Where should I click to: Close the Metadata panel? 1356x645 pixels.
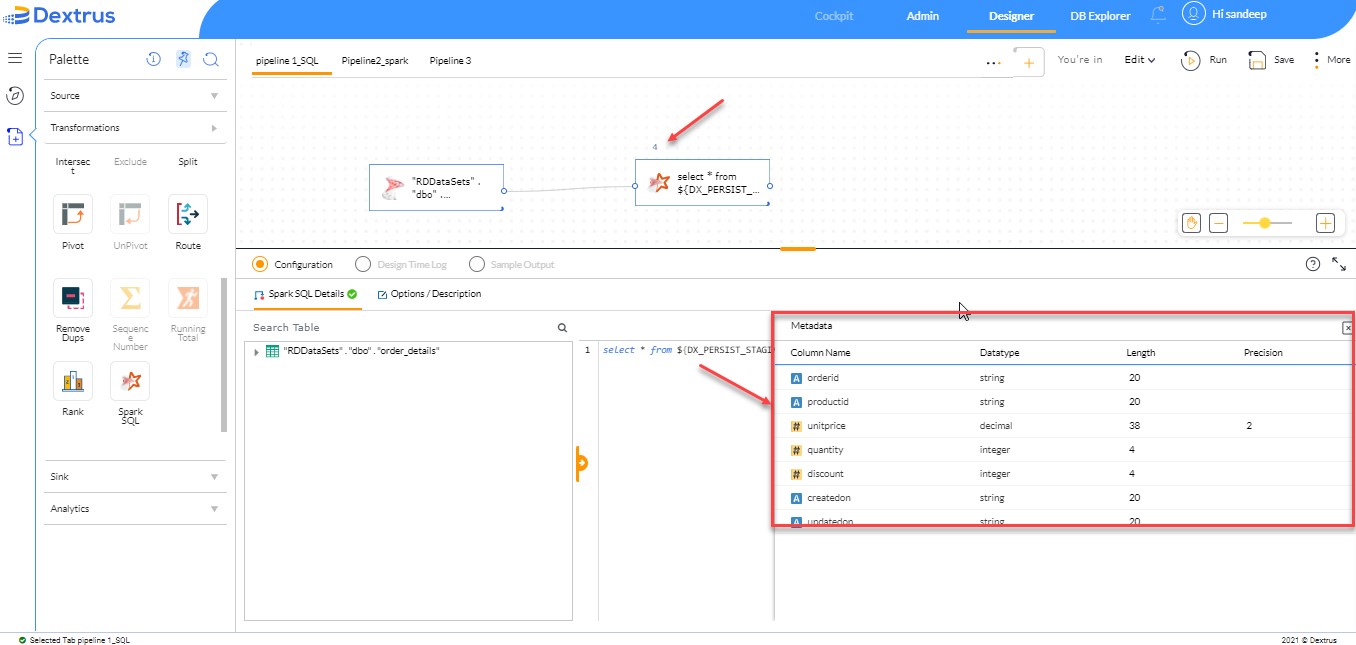tap(1347, 328)
